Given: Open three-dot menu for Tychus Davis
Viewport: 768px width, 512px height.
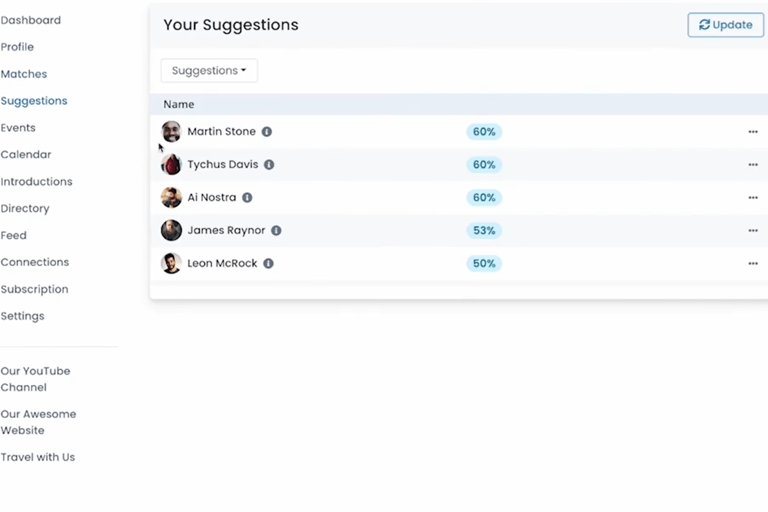Looking at the screenshot, I should 753,165.
